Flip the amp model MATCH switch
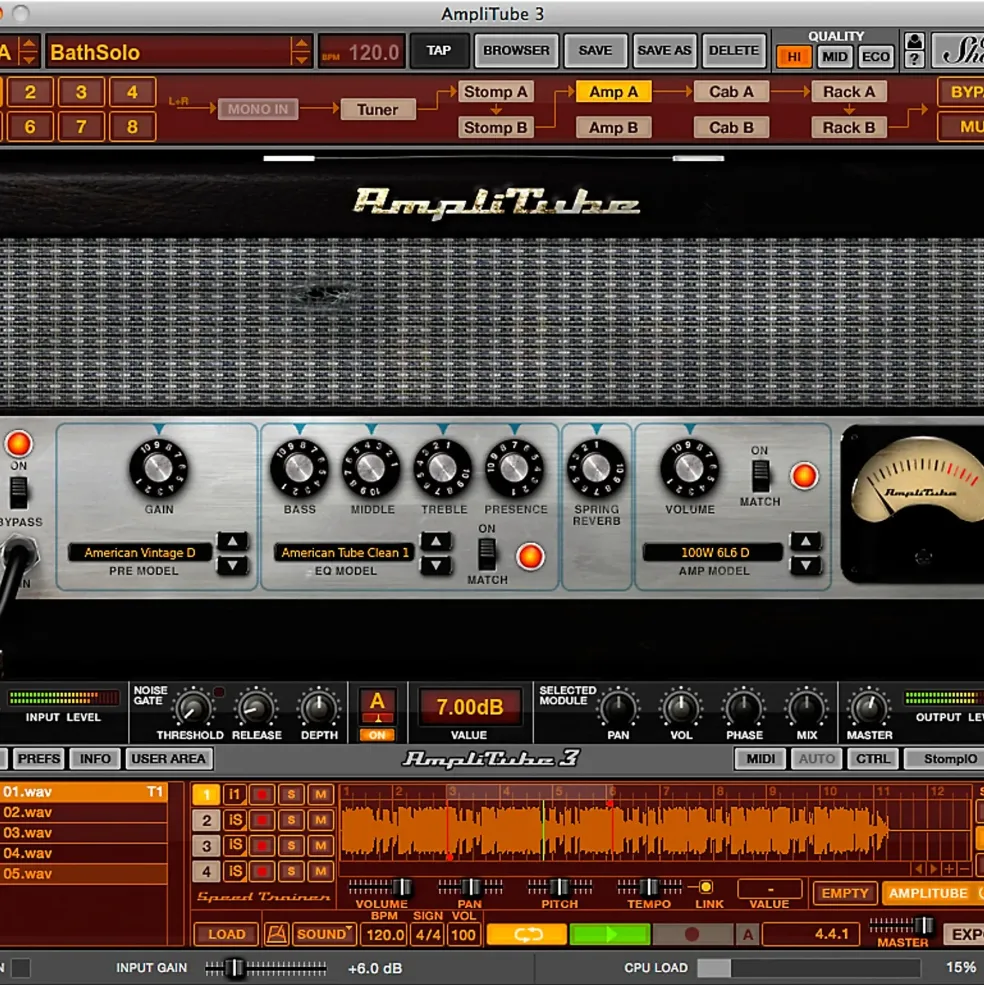This screenshot has height=985, width=984. point(760,476)
